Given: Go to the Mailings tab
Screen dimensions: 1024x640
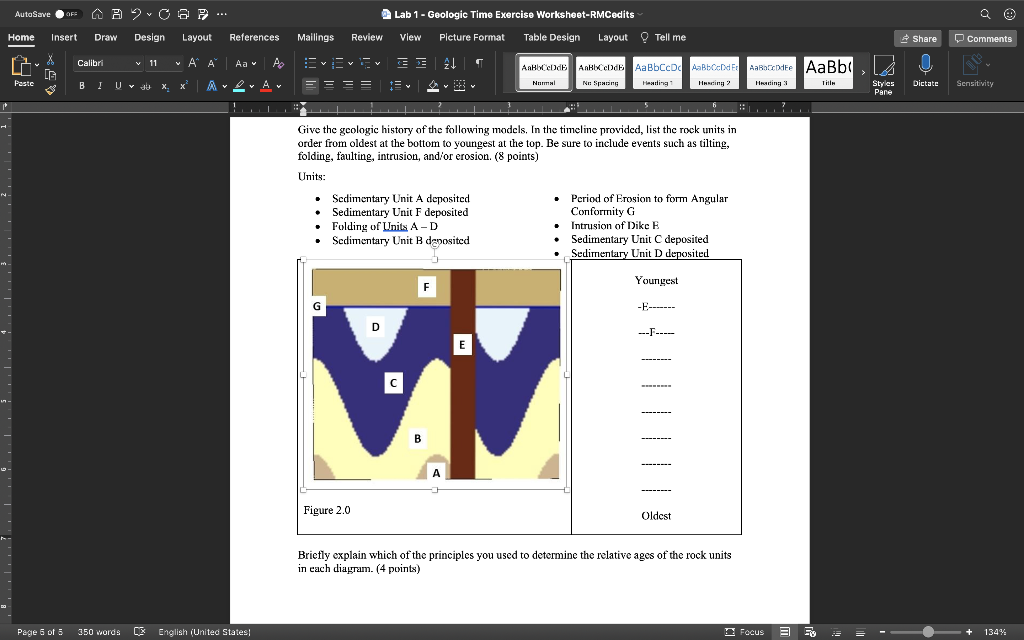Looking at the screenshot, I should click(x=315, y=37).
